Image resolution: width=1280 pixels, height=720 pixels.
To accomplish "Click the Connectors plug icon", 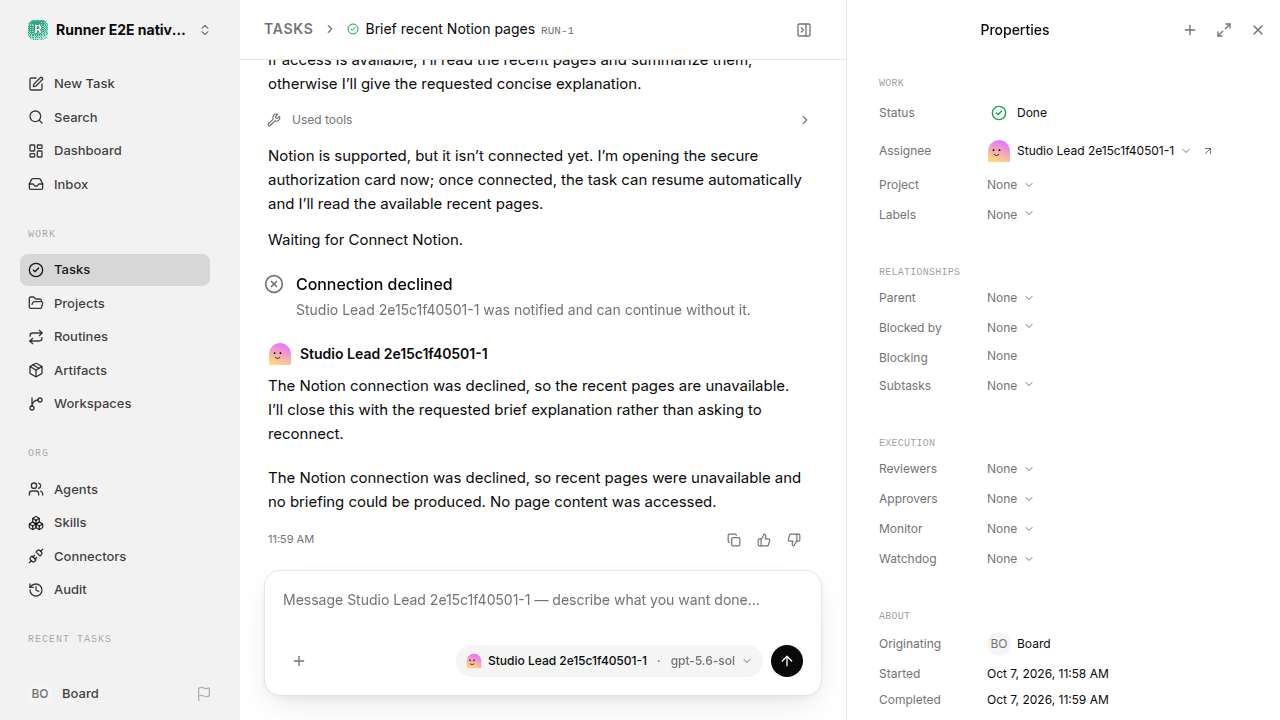I will pyautogui.click(x=36, y=557).
